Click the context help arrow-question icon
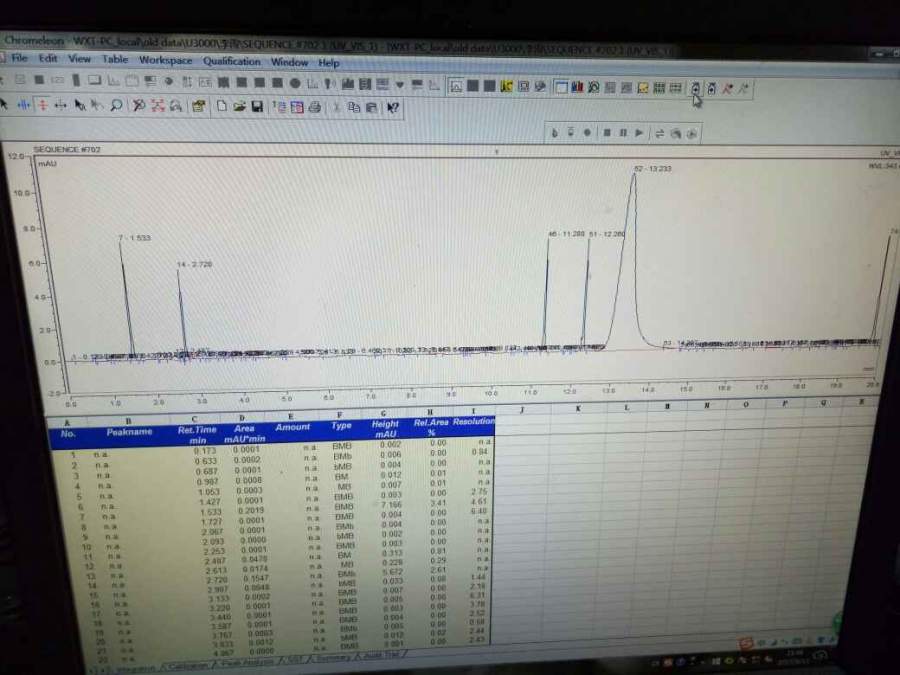Screen dimensions: 900x675 [393, 108]
